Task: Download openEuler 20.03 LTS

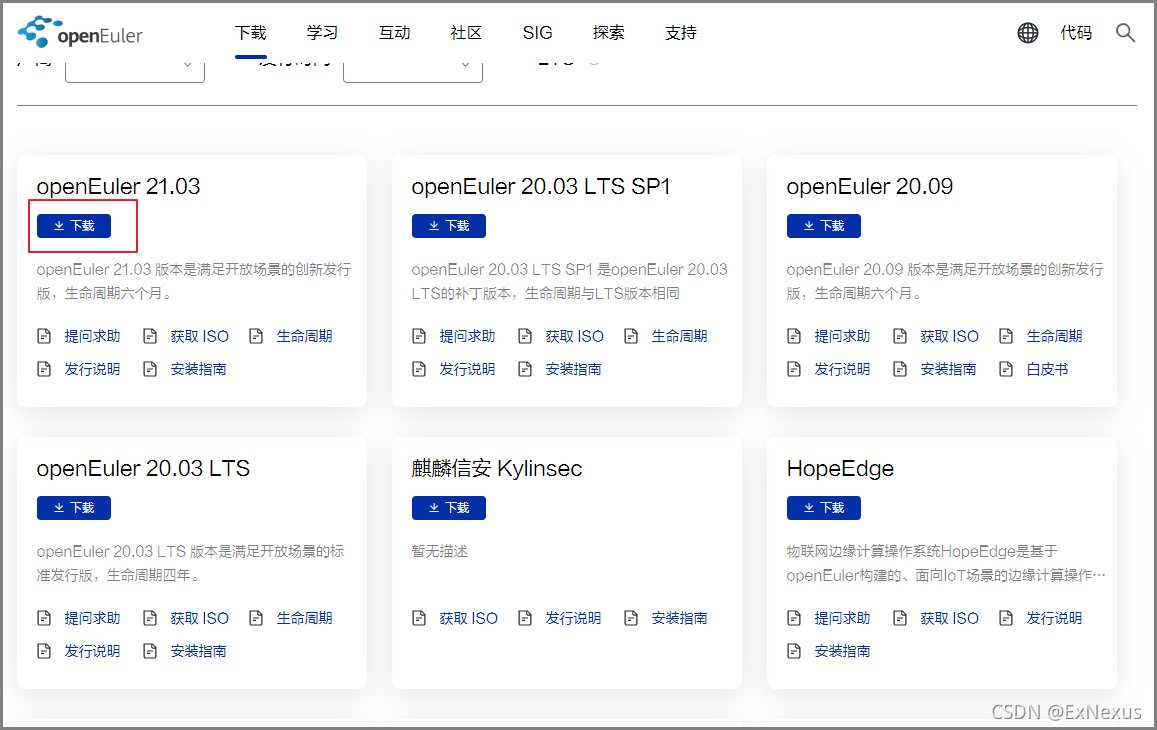Action: 74,508
